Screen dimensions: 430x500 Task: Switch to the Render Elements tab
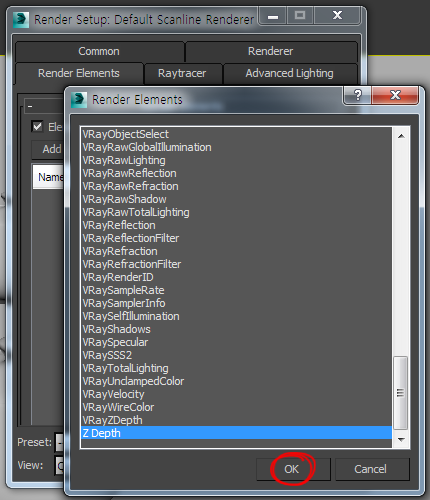click(79, 73)
